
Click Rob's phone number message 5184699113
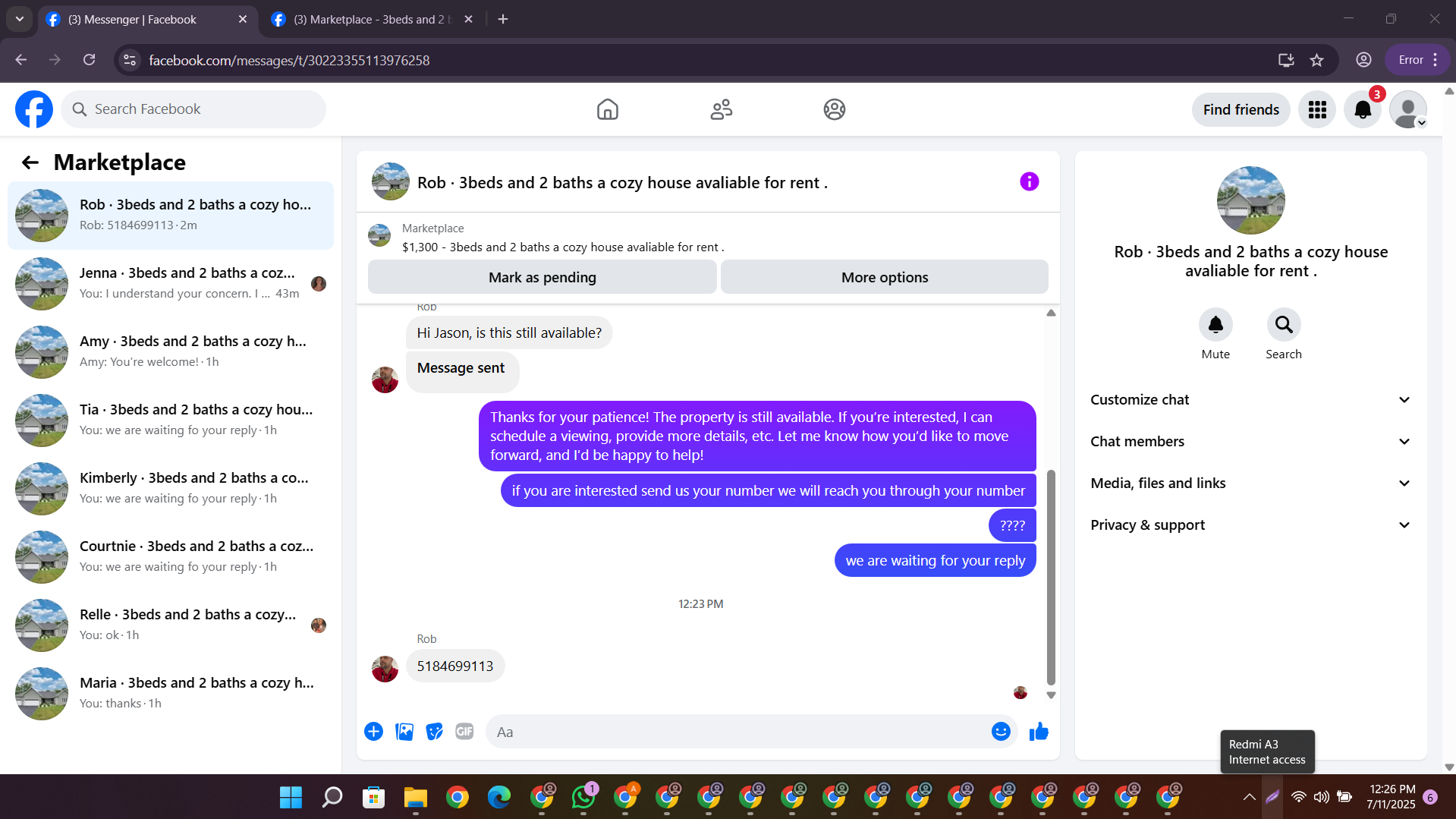(x=455, y=666)
